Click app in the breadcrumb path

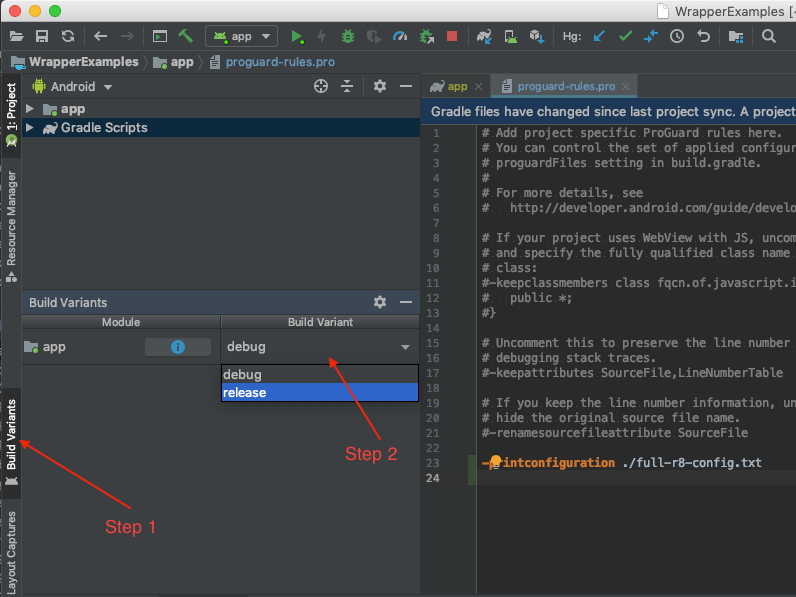pyautogui.click(x=182, y=62)
